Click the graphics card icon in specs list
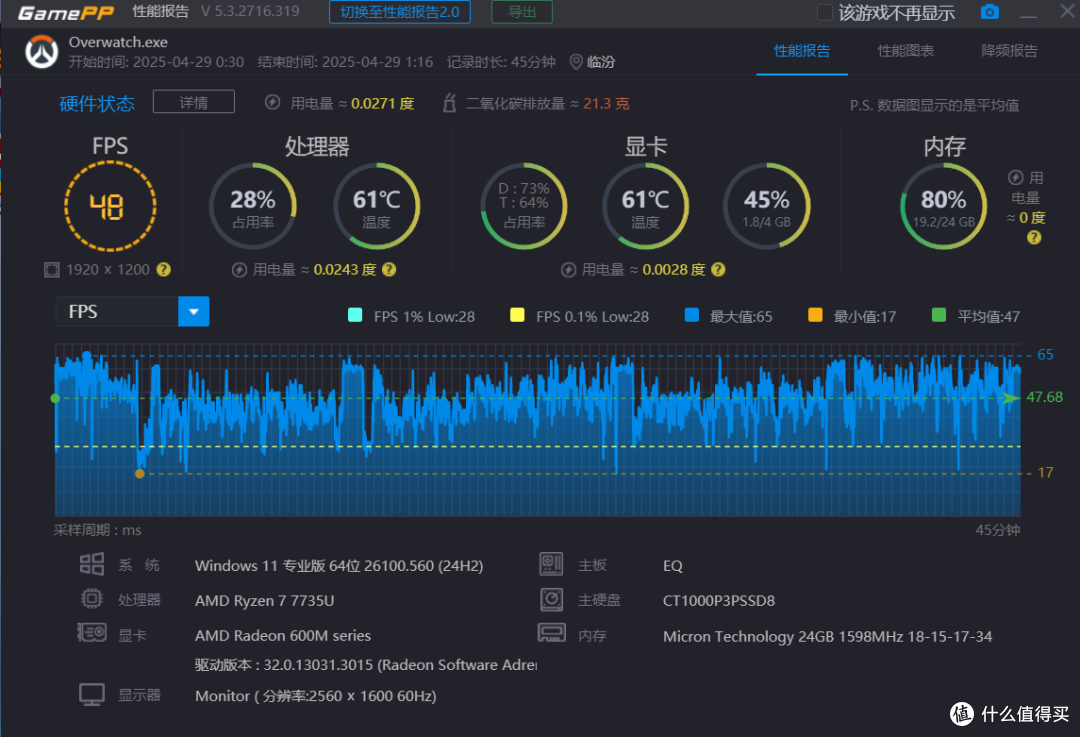 [92, 633]
